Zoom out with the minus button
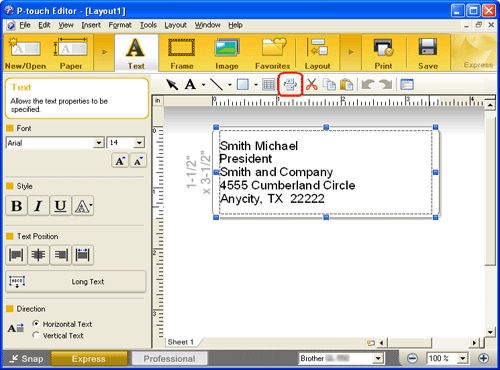 click(413, 359)
